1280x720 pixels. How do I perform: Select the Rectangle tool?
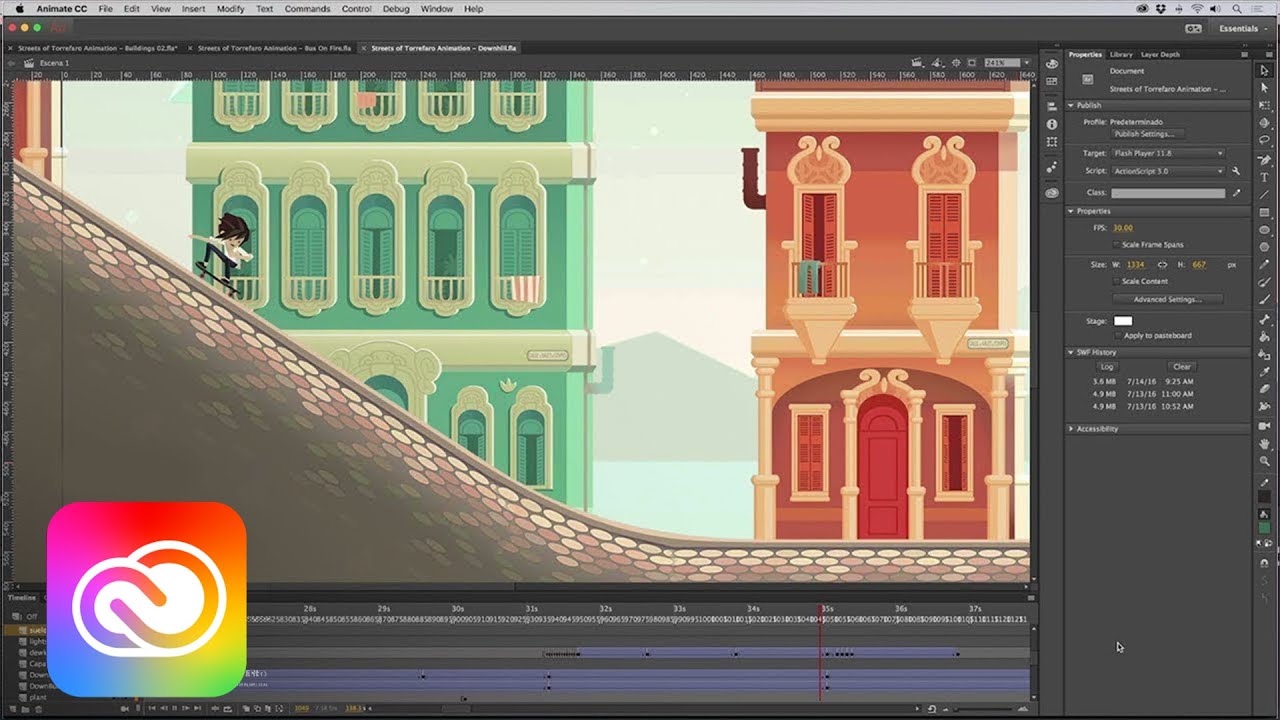point(1264,212)
